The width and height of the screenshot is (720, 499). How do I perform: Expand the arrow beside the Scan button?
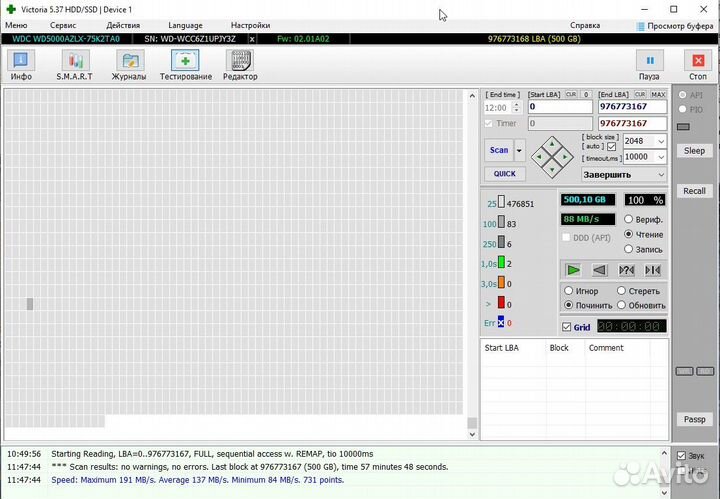coord(519,151)
